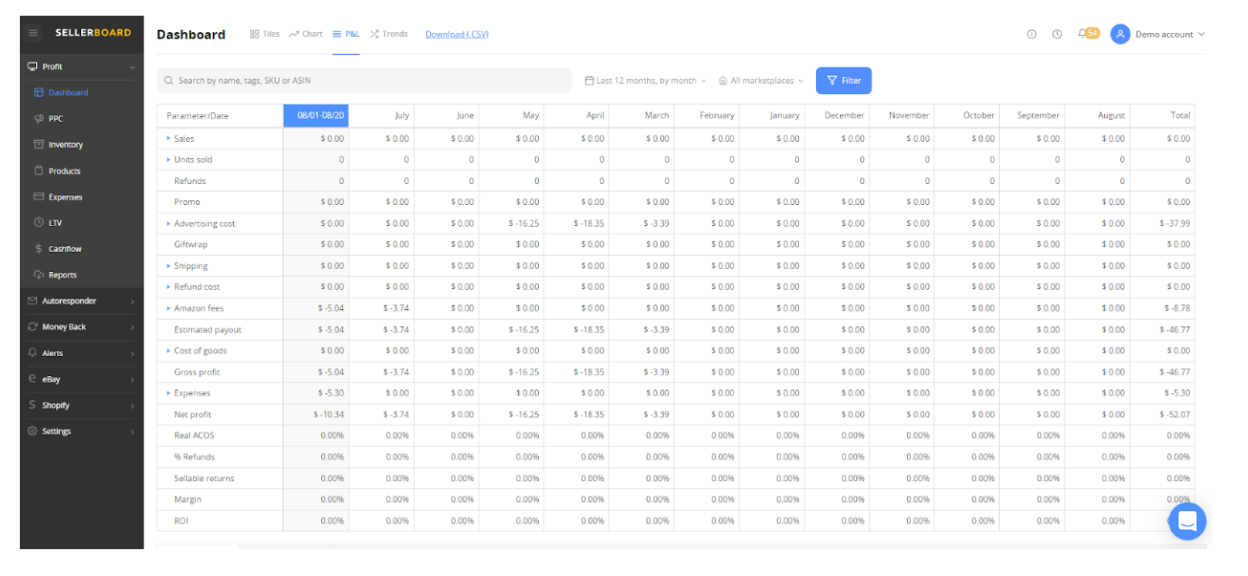
Task: Switch to the Tiles view tab
Action: 265,34
